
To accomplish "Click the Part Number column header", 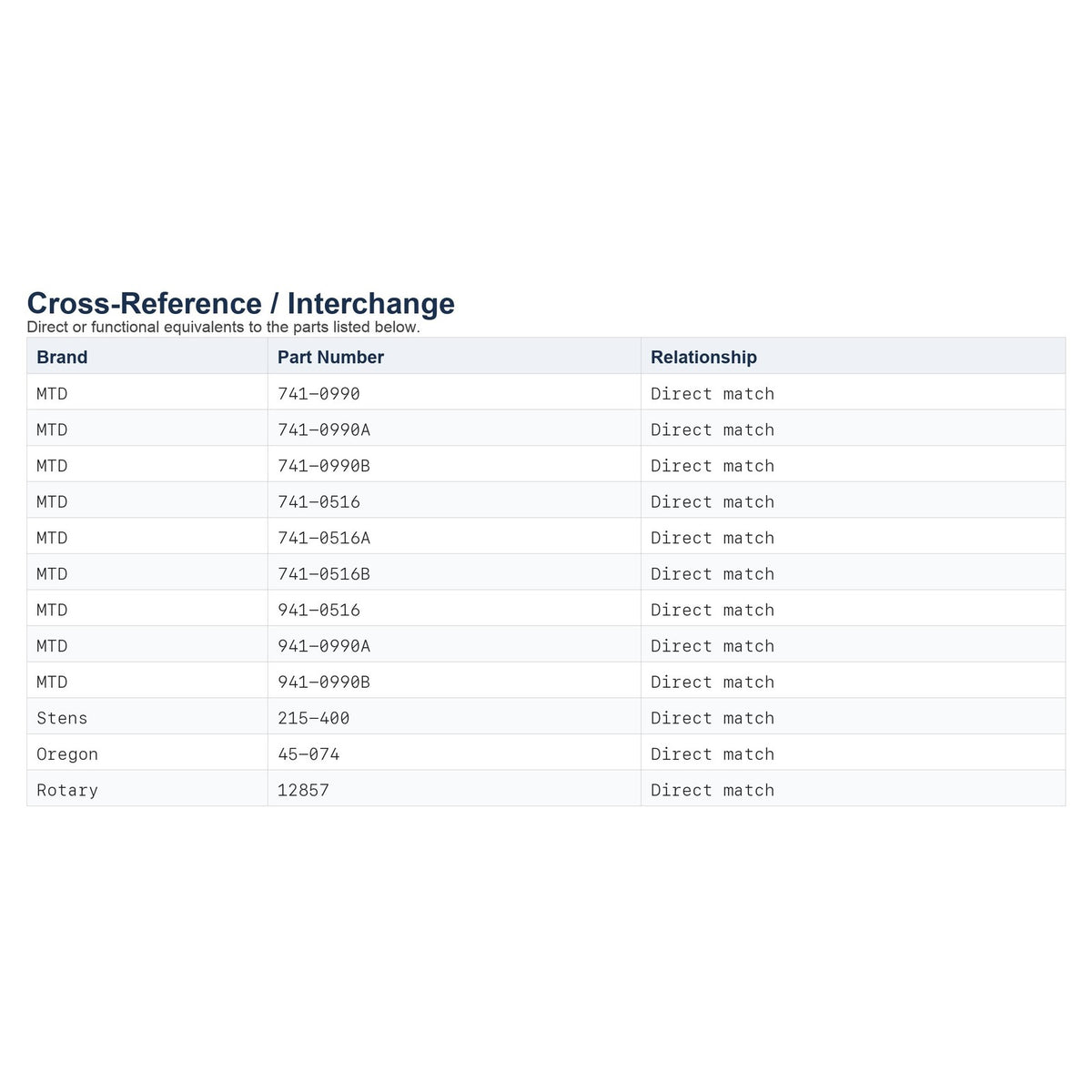I will [x=330, y=357].
